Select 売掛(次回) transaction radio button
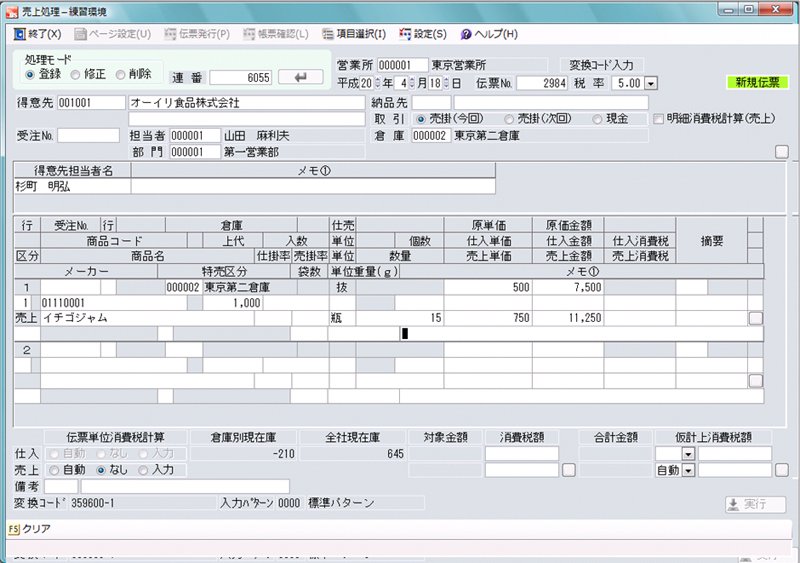 [x=509, y=119]
